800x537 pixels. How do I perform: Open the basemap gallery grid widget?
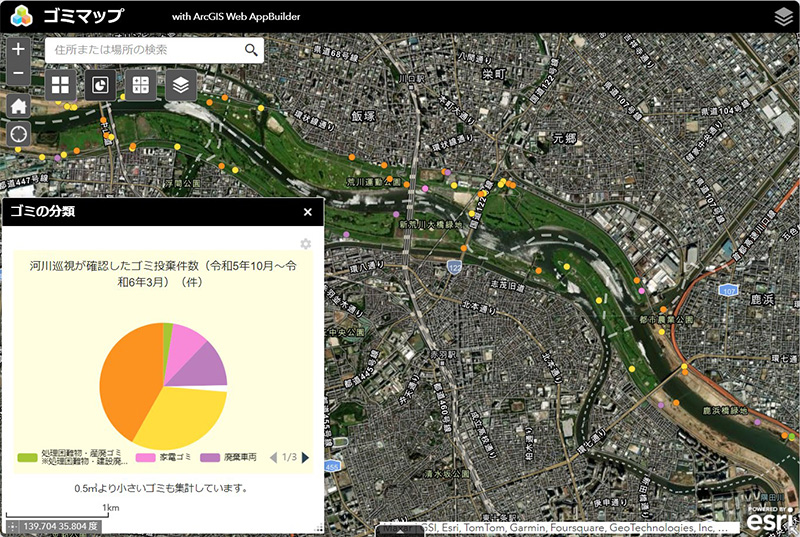(x=60, y=85)
